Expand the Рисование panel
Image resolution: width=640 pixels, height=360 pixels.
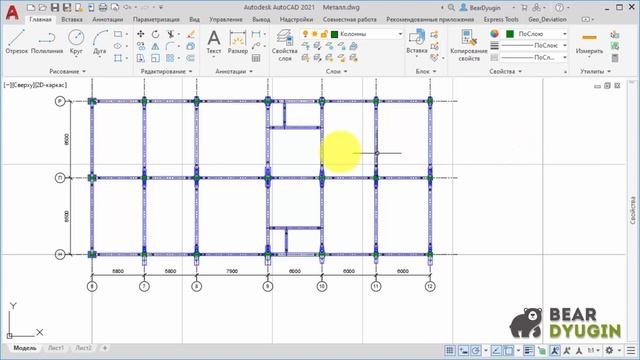pyautogui.click(x=67, y=71)
